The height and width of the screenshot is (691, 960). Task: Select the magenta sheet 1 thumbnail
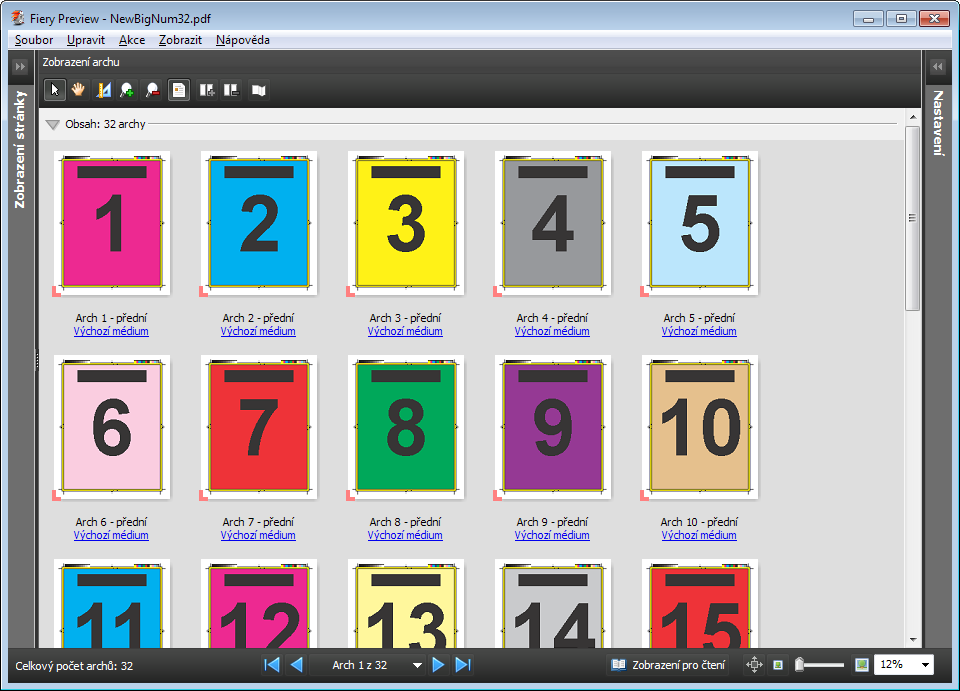(112, 223)
